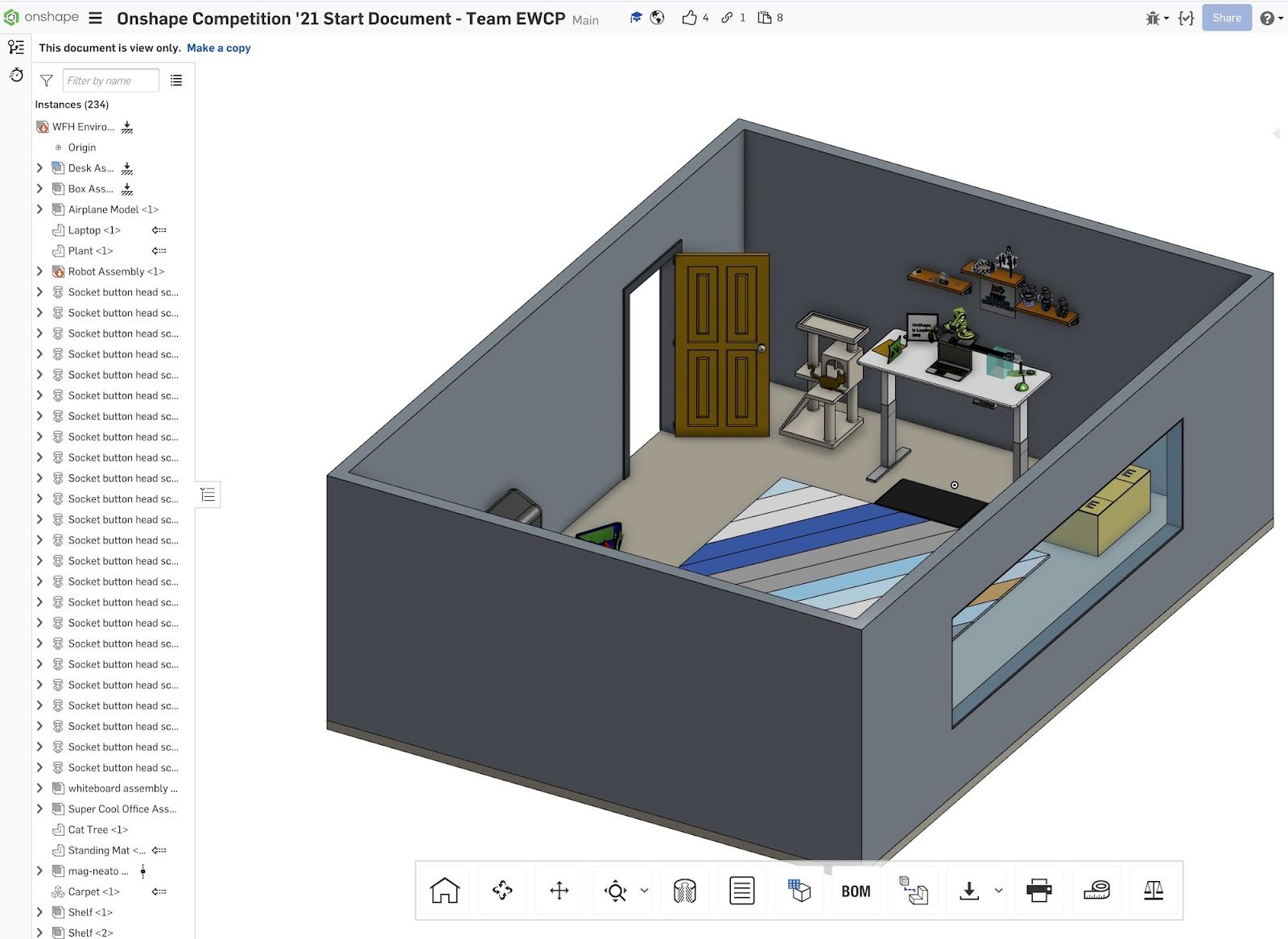Open the download options dropdown arrow
The width and height of the screenshot is (1288, 939).
999,891
